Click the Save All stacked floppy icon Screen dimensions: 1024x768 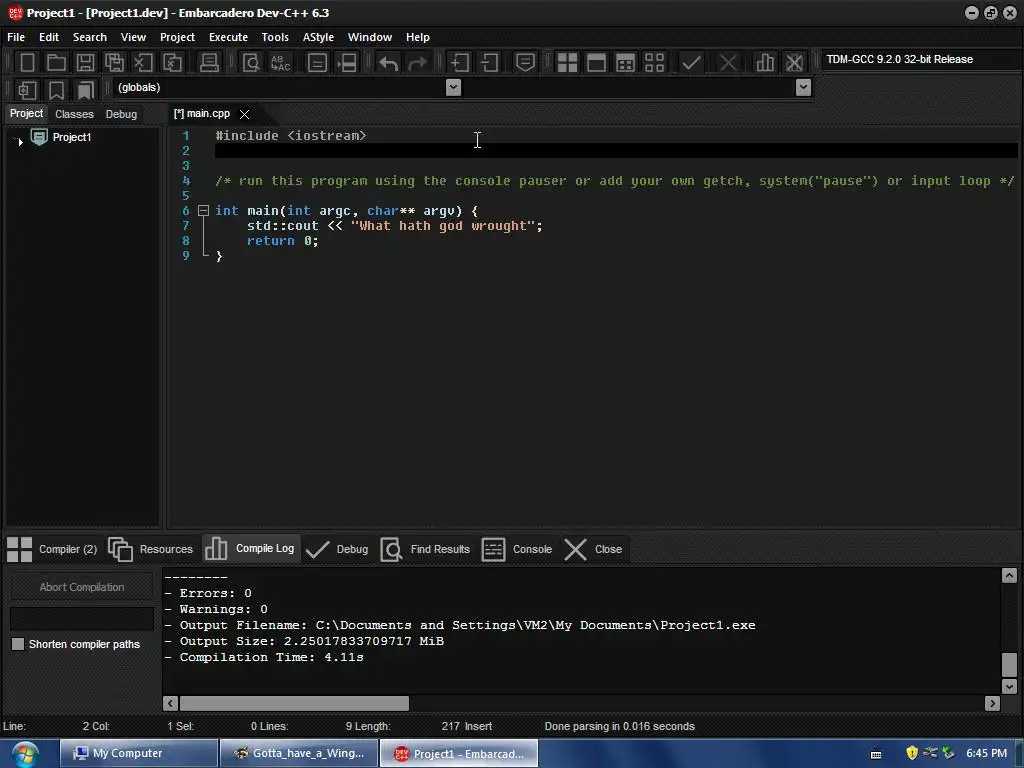(114, 63)
